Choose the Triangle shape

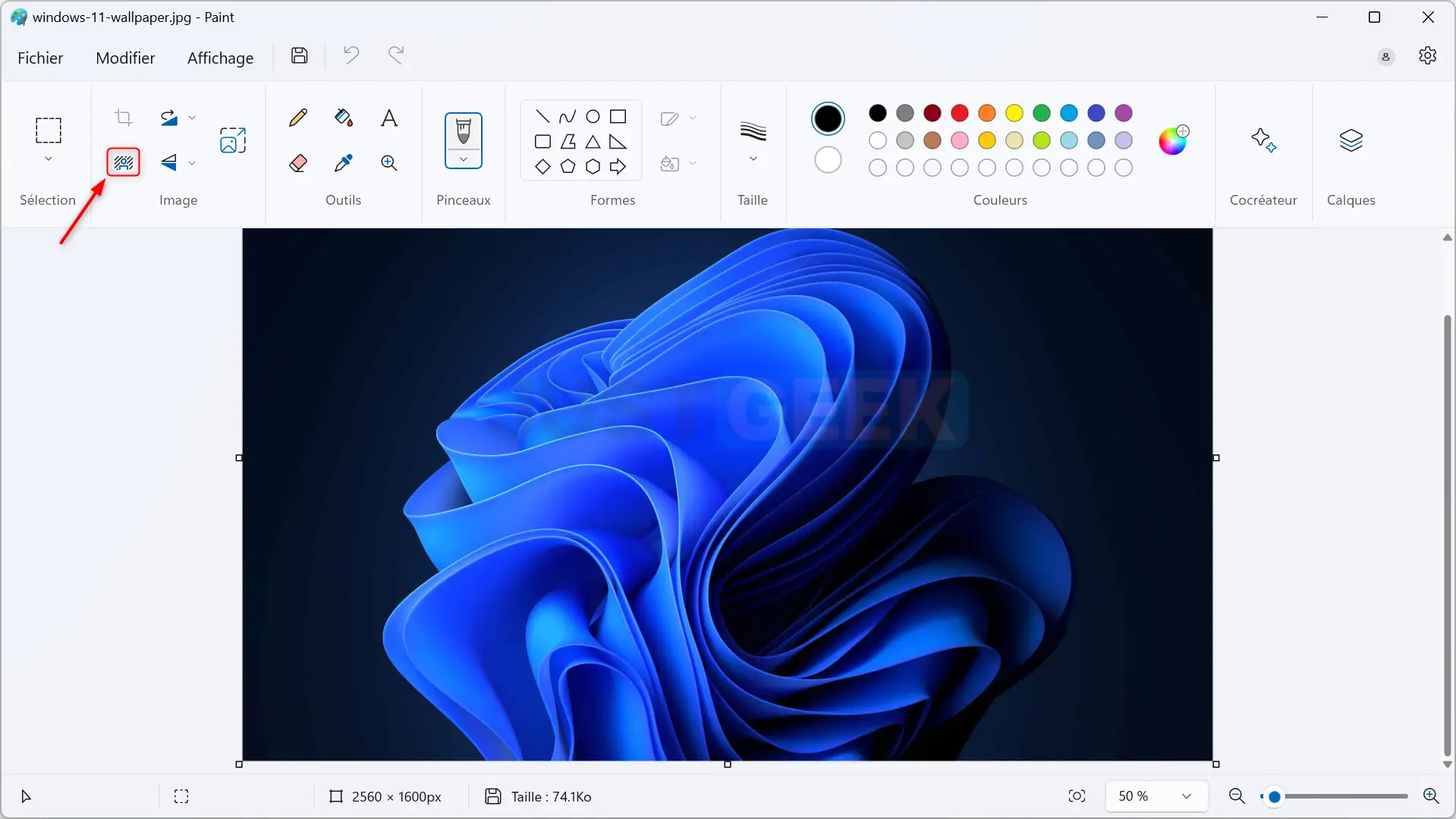pos(593,142)
